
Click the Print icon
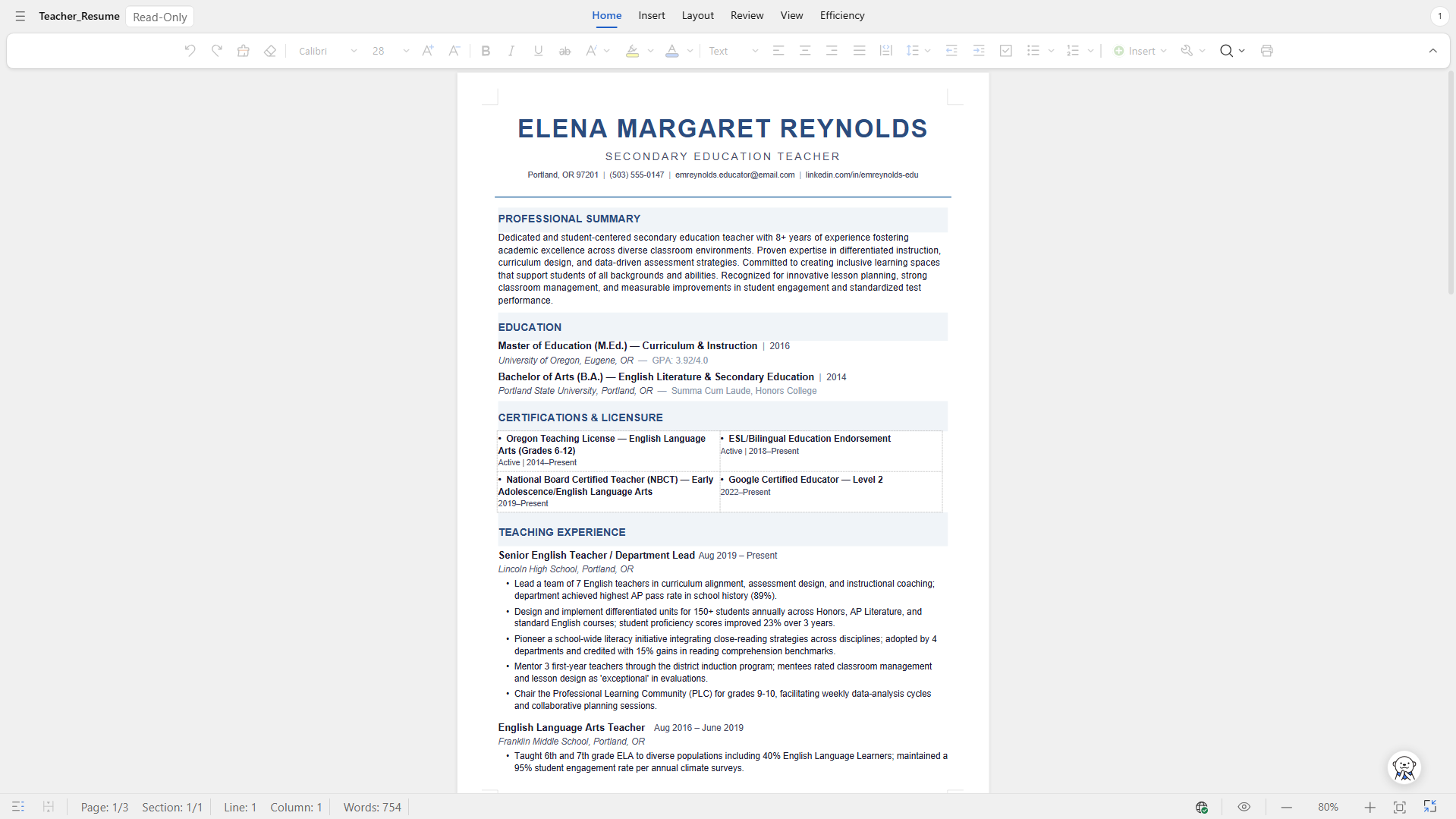(x=1267, y=51)
